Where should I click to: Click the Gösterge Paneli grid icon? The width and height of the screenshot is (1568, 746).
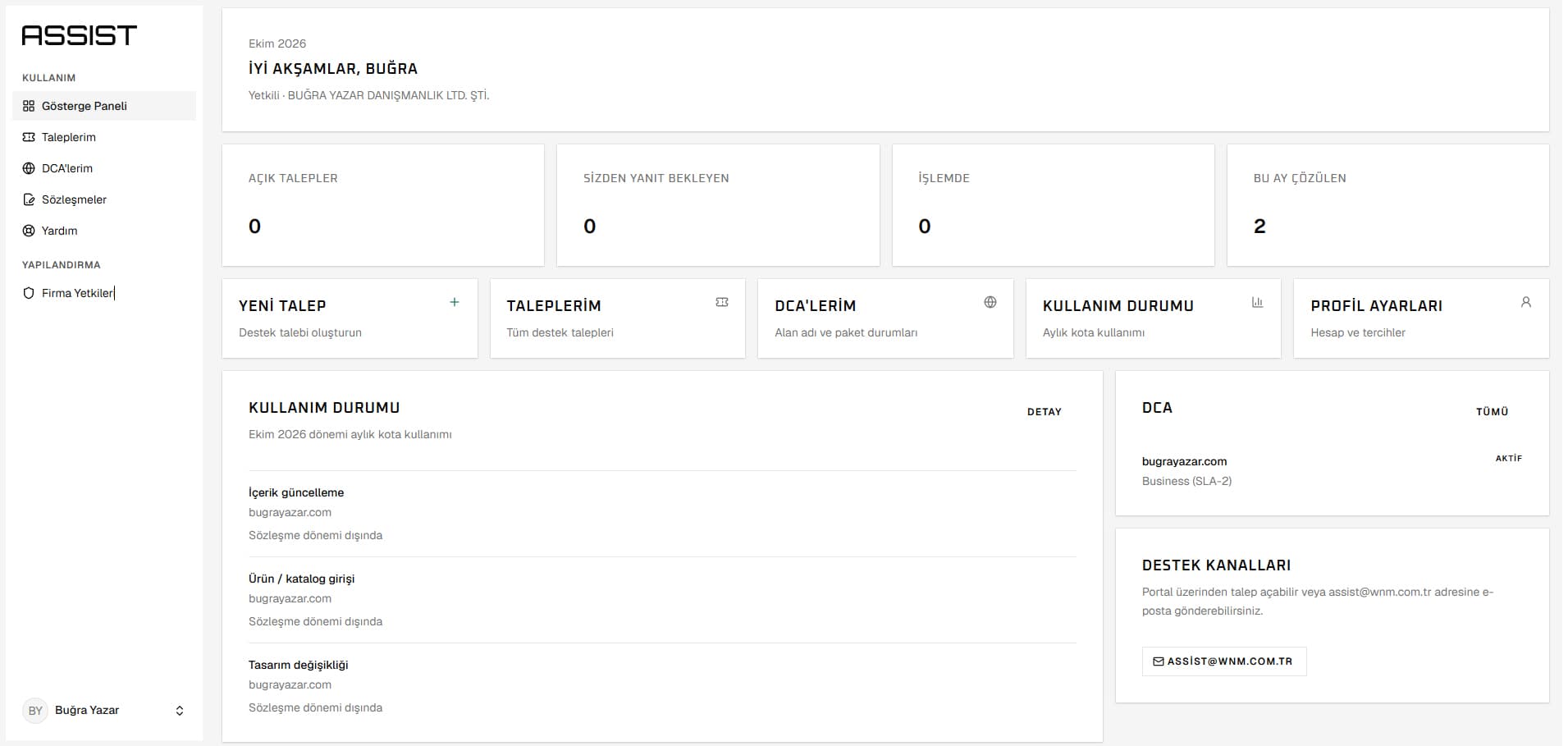pyautogui.click(x=29, y=106)
